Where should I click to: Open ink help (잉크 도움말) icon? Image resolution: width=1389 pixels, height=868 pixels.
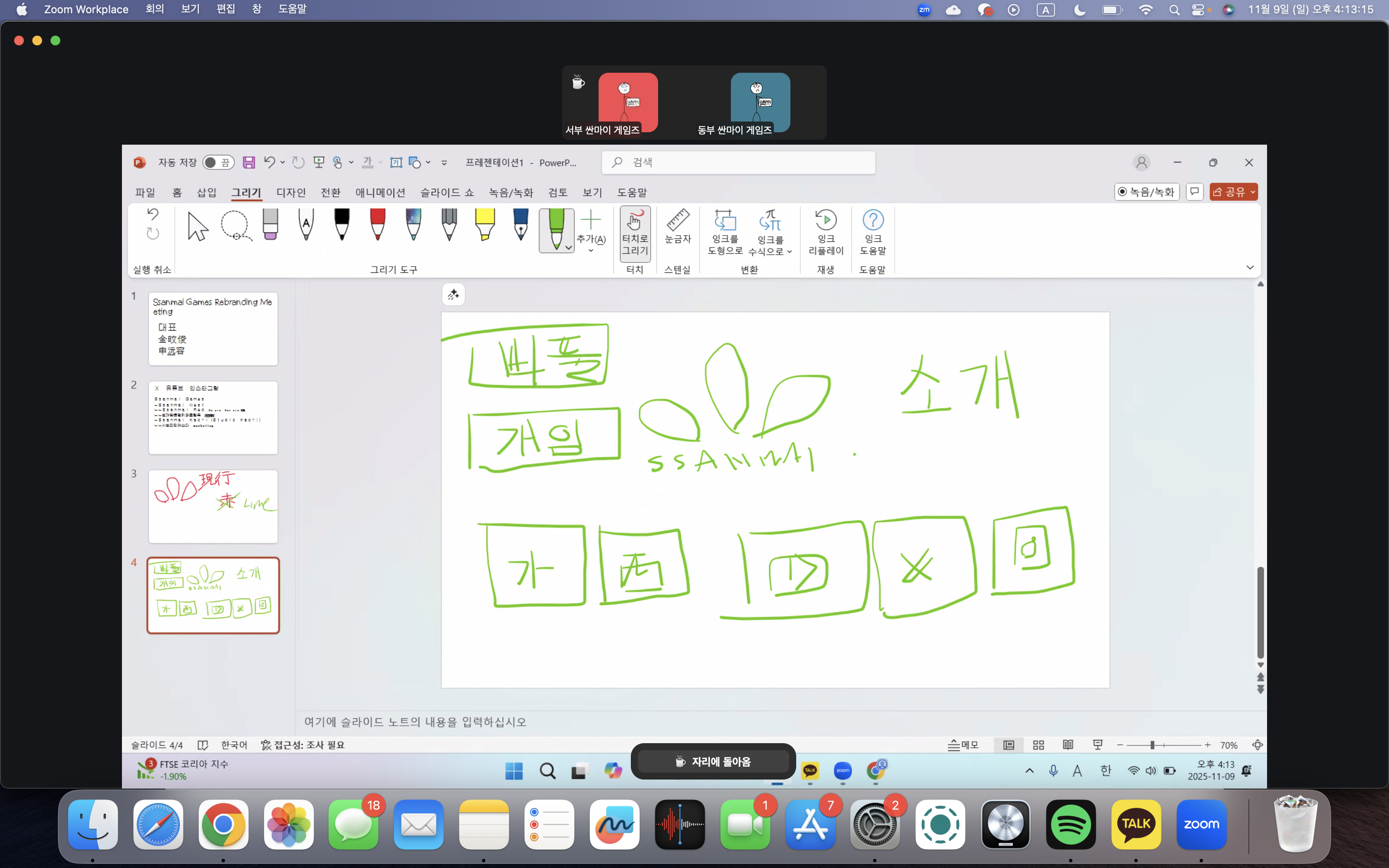point(872,220)
